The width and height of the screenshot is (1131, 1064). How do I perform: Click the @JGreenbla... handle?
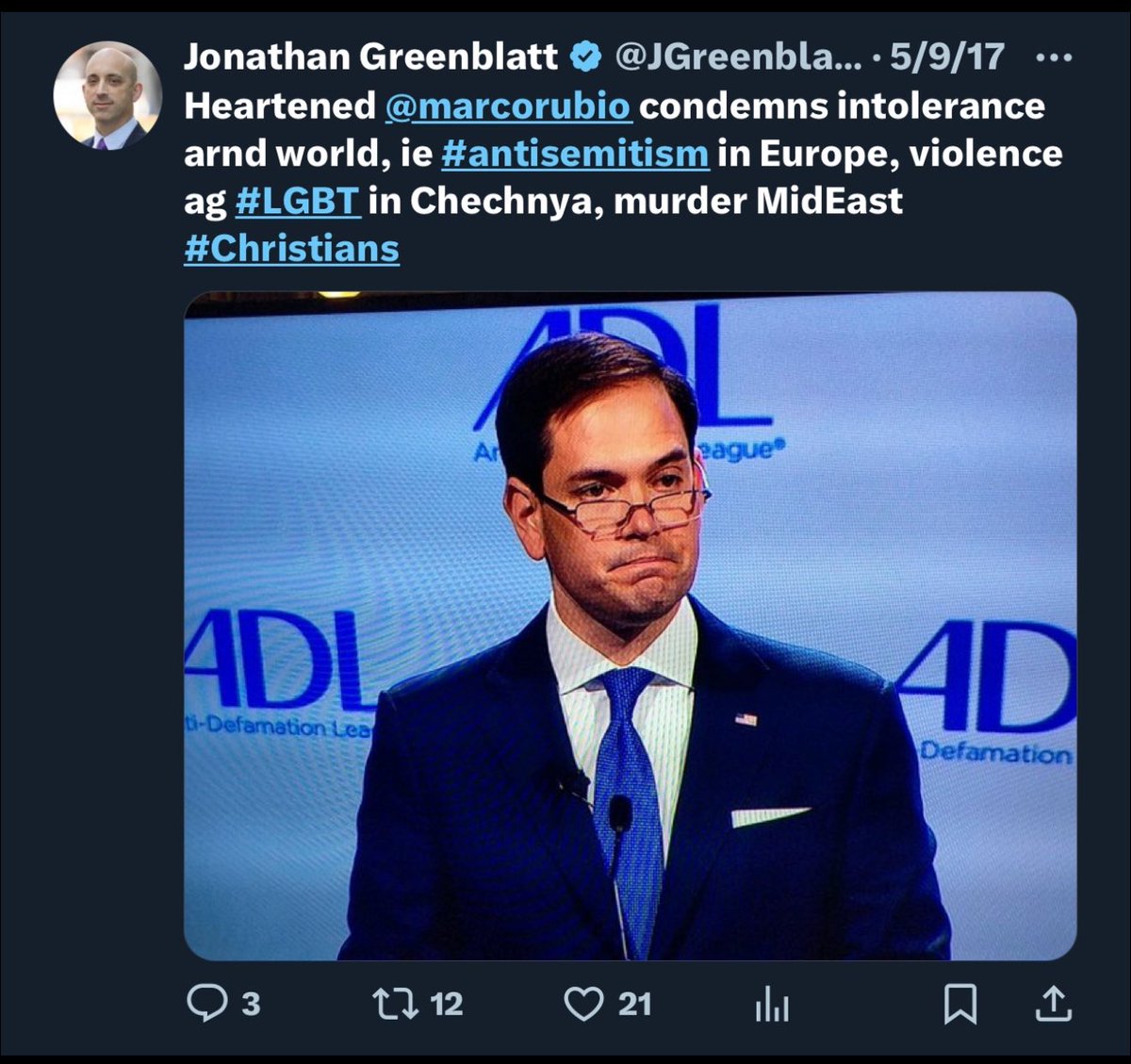click(x=738, y=57)
